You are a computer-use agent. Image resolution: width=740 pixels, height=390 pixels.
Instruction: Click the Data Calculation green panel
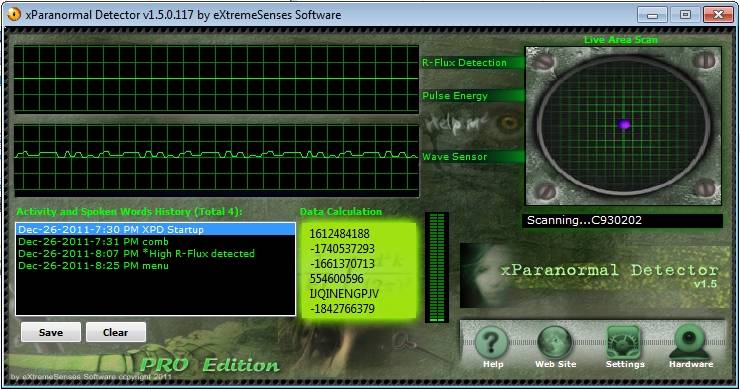(x=359, y=271)
